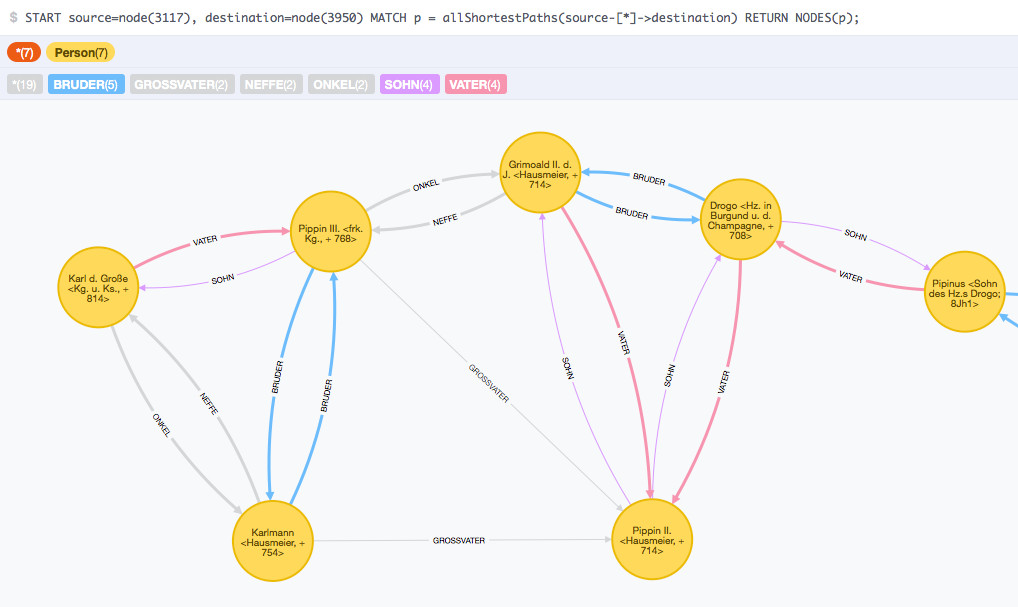Click the orange *(7) node label pill
The image size is (1018, 607).
pyautogui.click(x=22, y=52)
